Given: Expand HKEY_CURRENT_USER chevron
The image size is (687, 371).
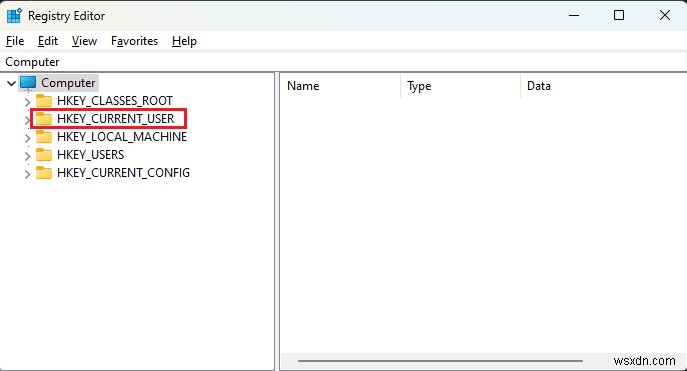Looking at the screenshot, I should click(27, 120).
